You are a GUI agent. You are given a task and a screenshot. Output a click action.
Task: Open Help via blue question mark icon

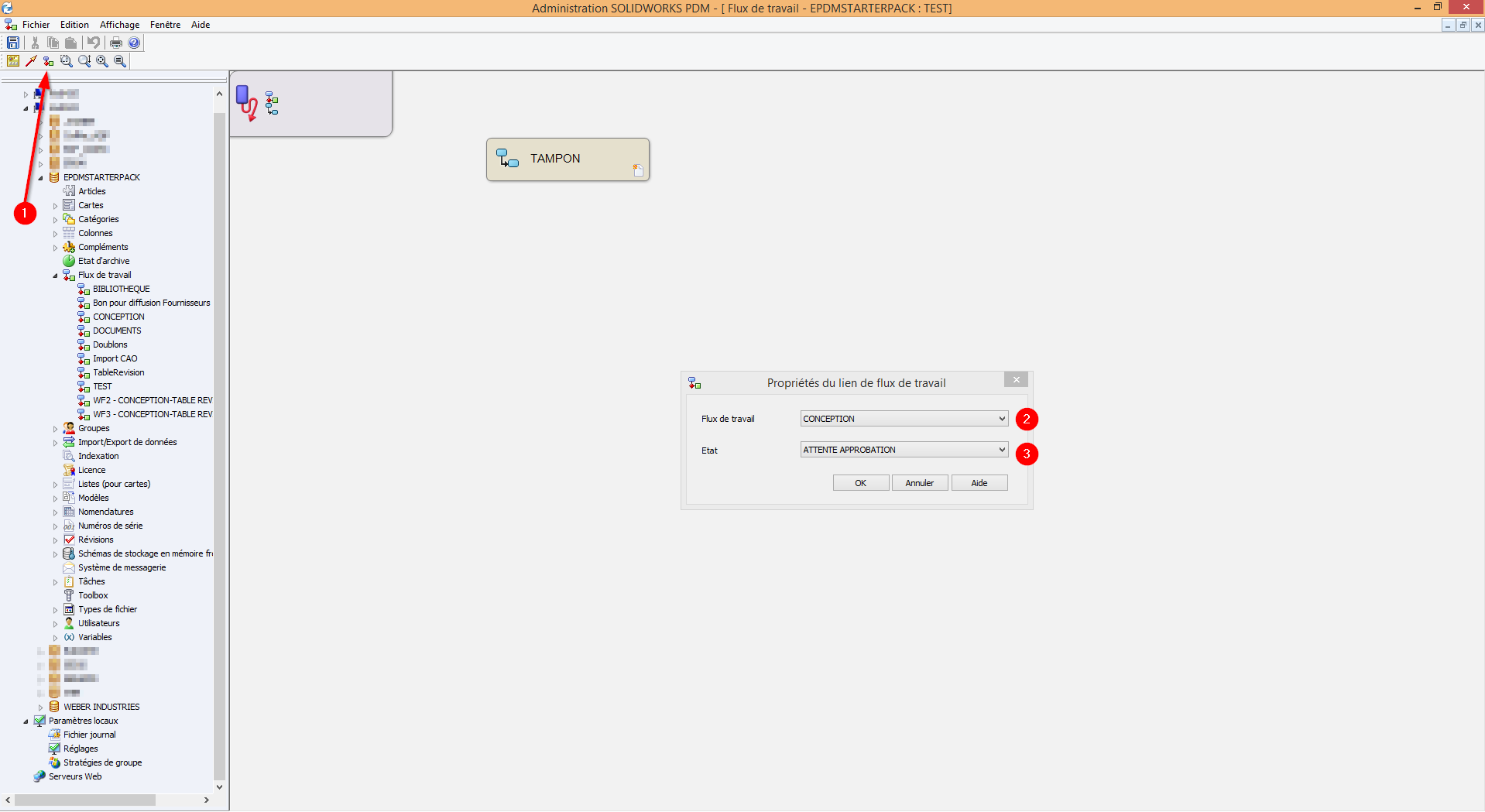tap(134, 43)
